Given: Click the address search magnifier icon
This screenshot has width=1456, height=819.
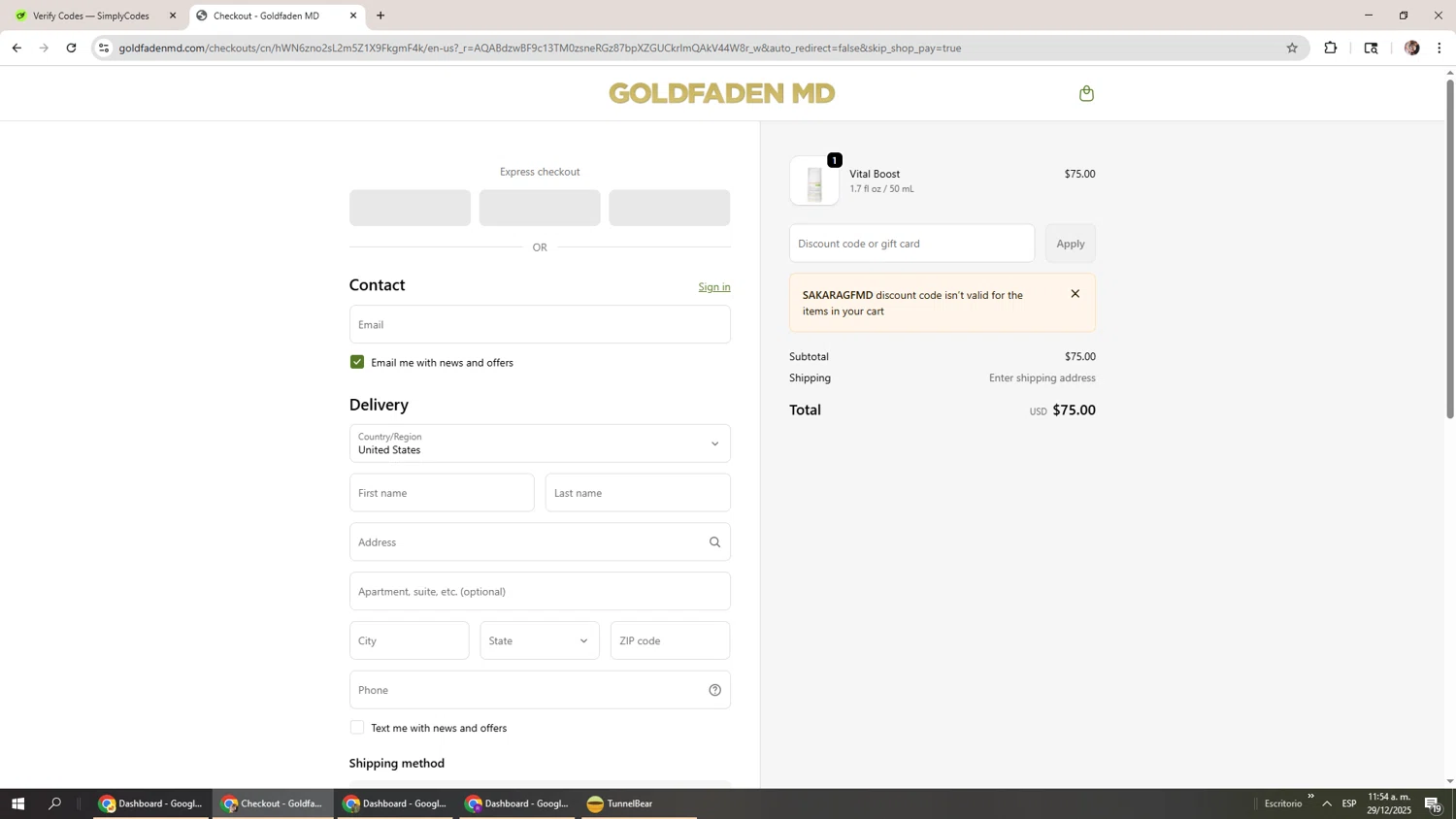Looking at the screenshot, I should tap(714, 542).
